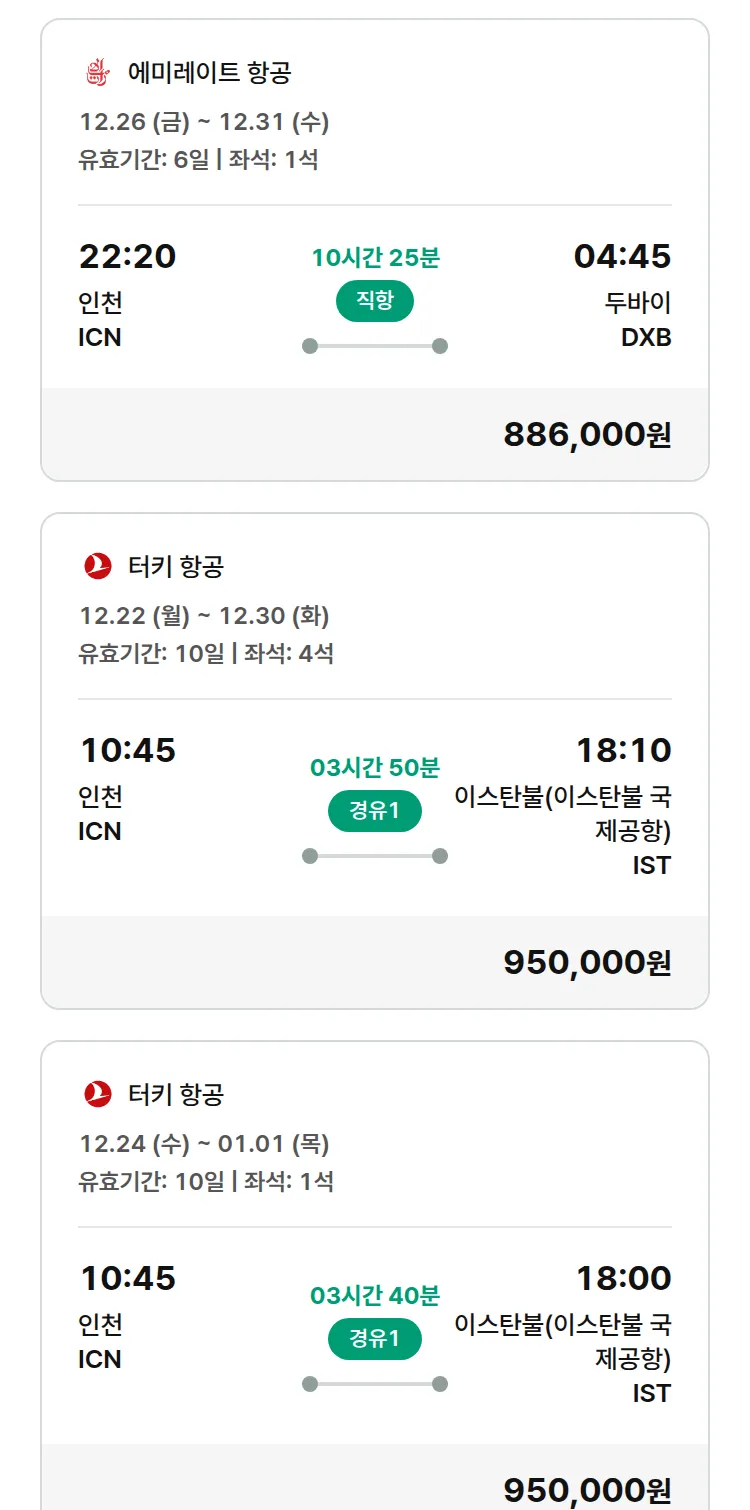
Task: Select the 12.24 (수) ~ 01.01 (목) date range
Action: point(204,1144)
